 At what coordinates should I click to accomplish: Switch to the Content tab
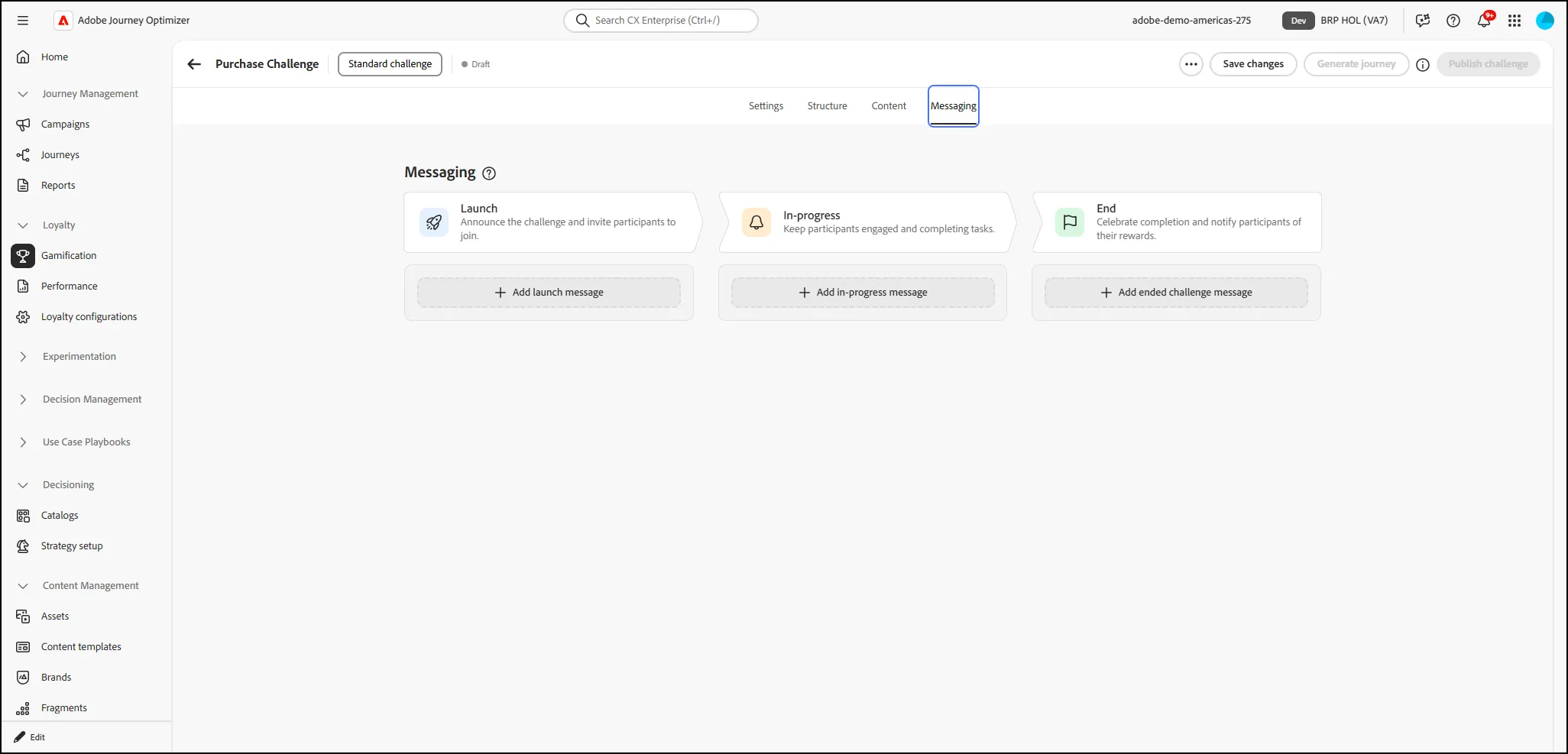pyautogui.click(x=889, y=106)
